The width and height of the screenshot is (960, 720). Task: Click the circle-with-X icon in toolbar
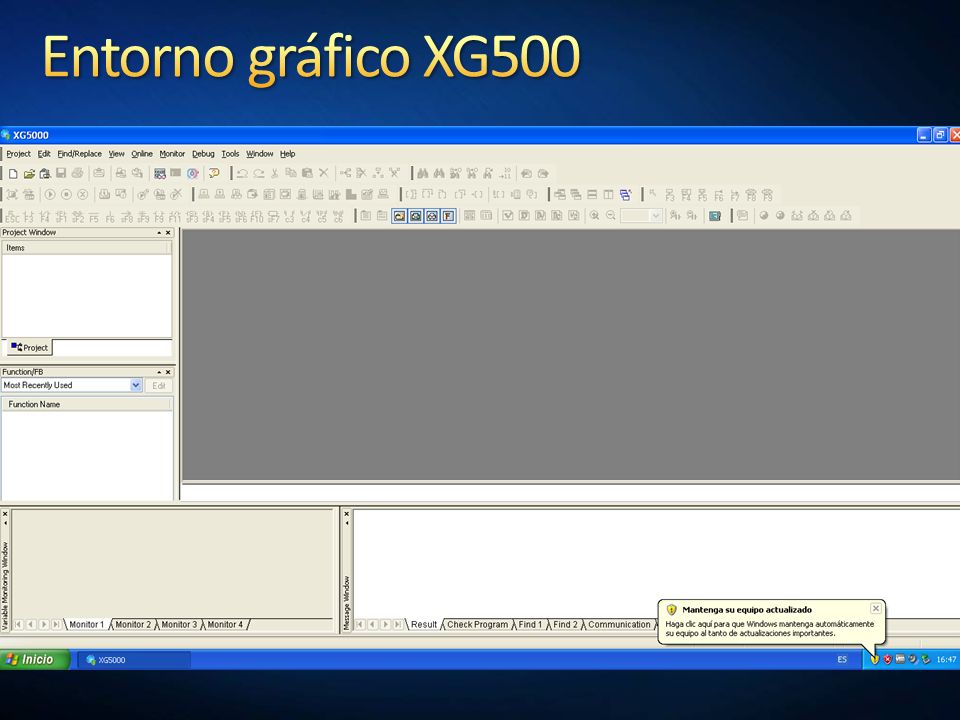coord(83,195)
